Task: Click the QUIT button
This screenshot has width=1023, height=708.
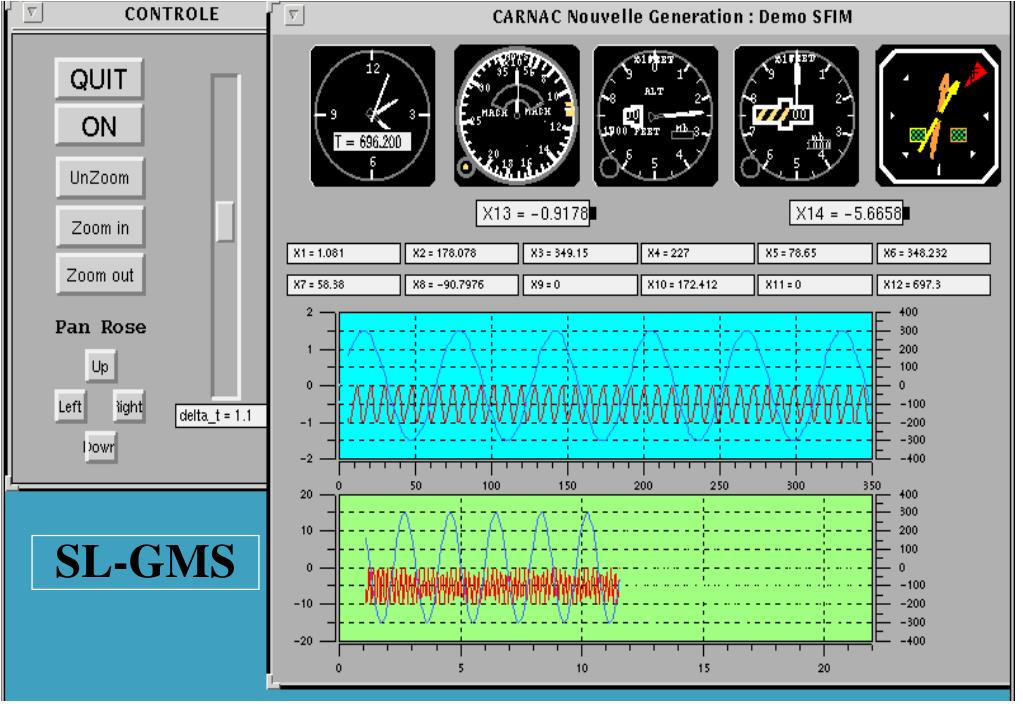Action: pos(99,79)
